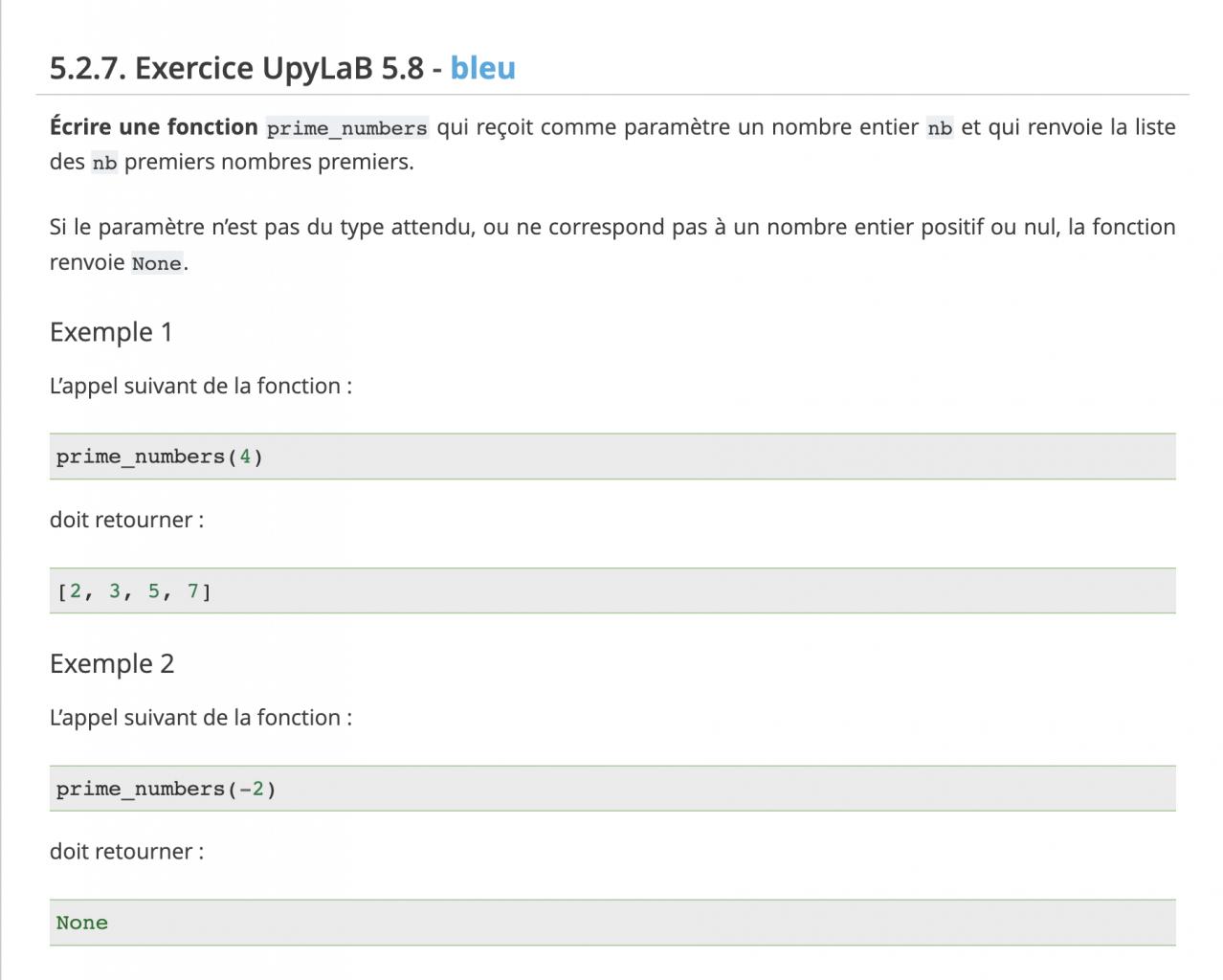Click "L'appel suivant de la fonction" under Exemple 1

(201, 386)
